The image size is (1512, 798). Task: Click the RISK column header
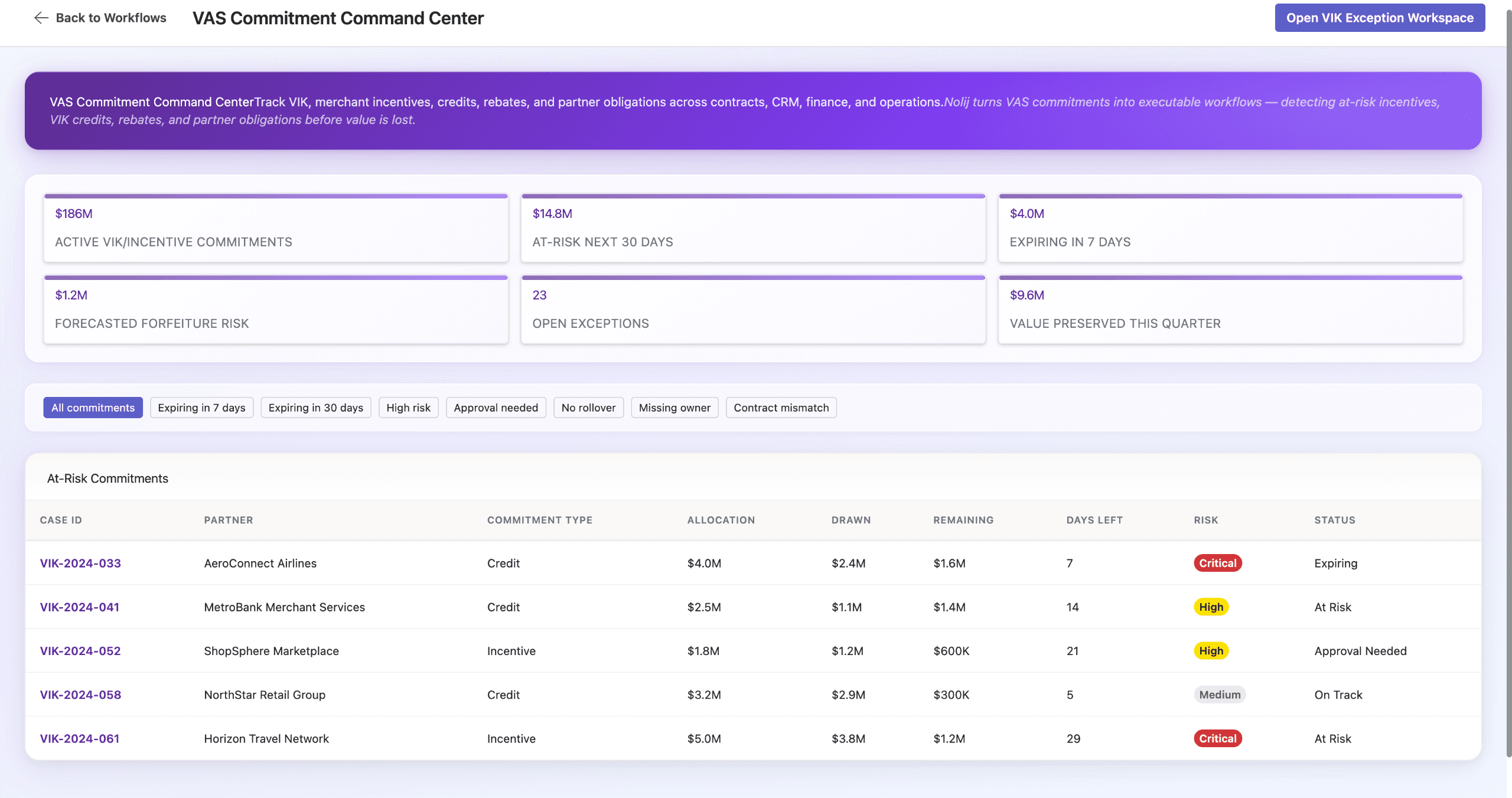pyautogui.click(x=1206, y=520)
